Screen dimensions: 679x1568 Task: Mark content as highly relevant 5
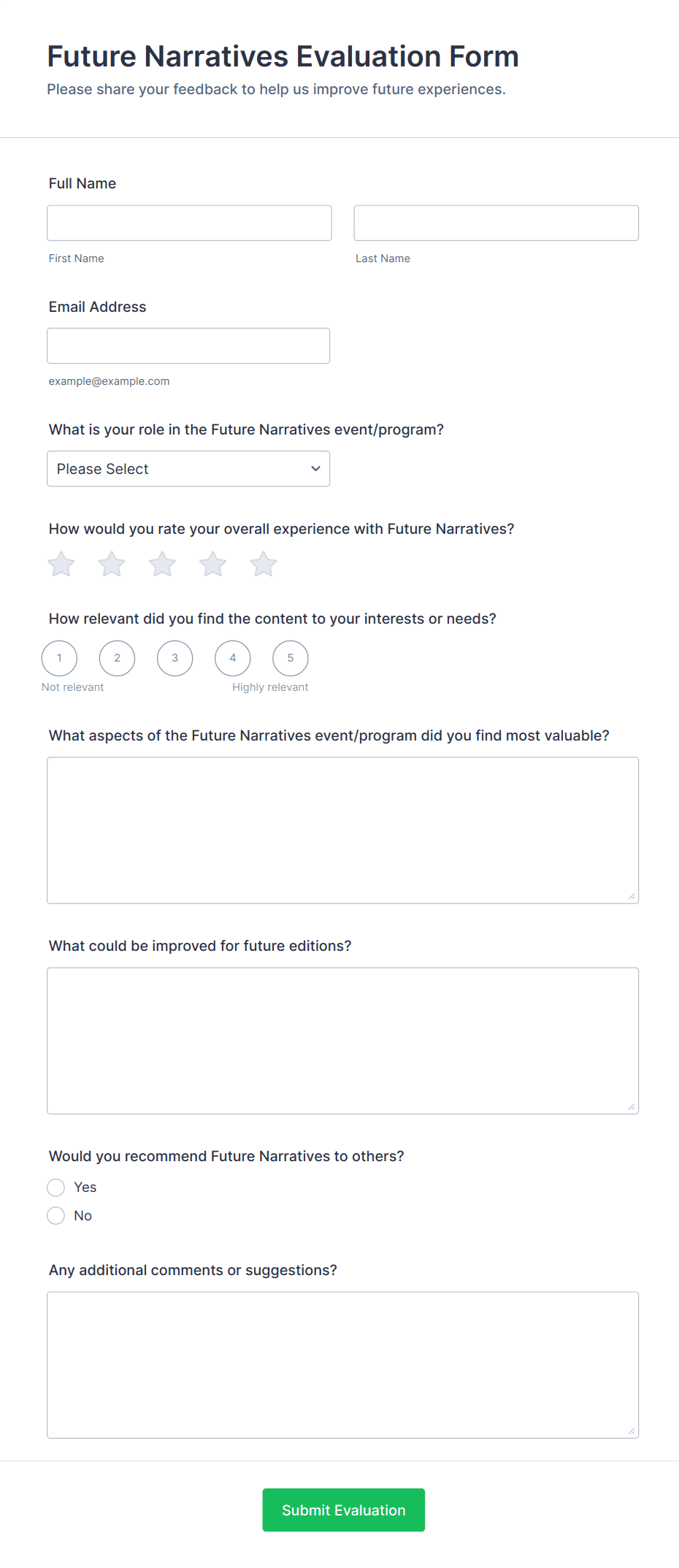[291, 658]
